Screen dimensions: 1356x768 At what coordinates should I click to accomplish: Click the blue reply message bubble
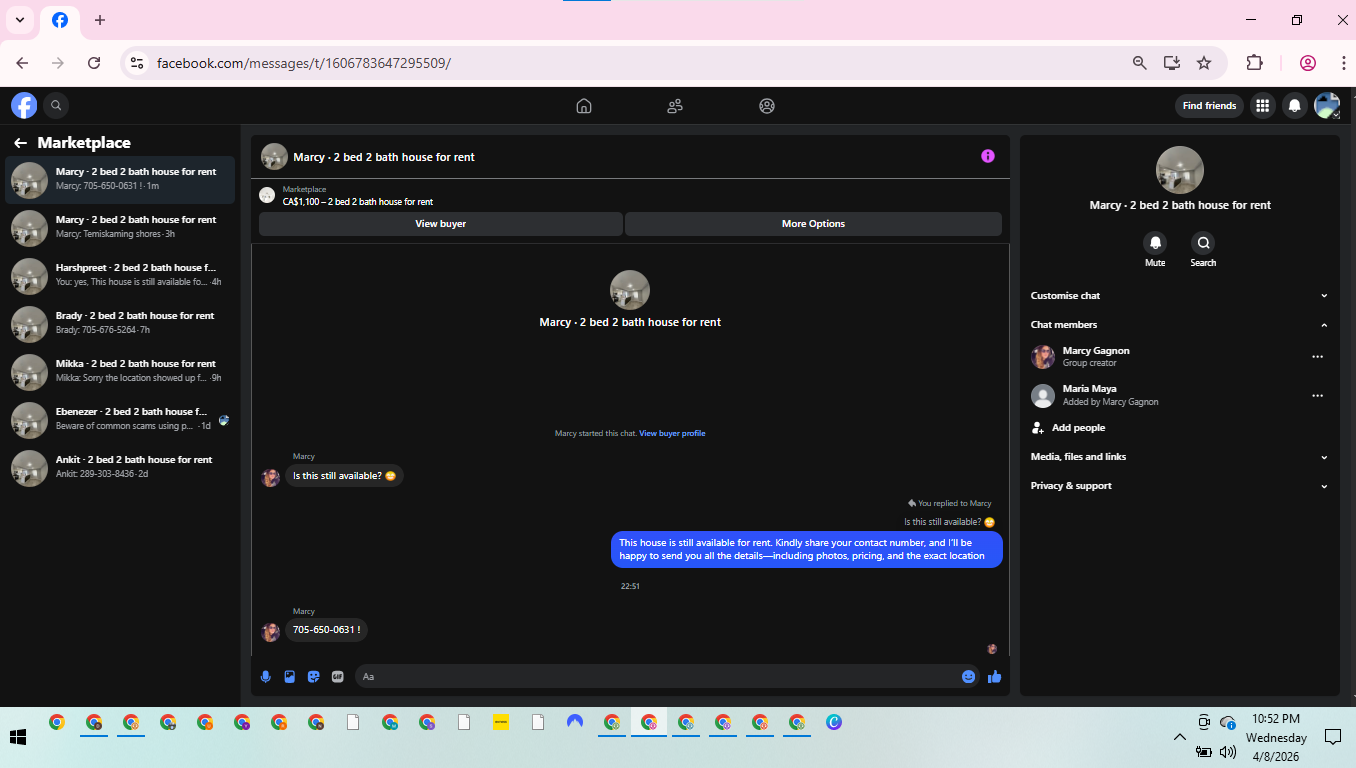point(807,549)
